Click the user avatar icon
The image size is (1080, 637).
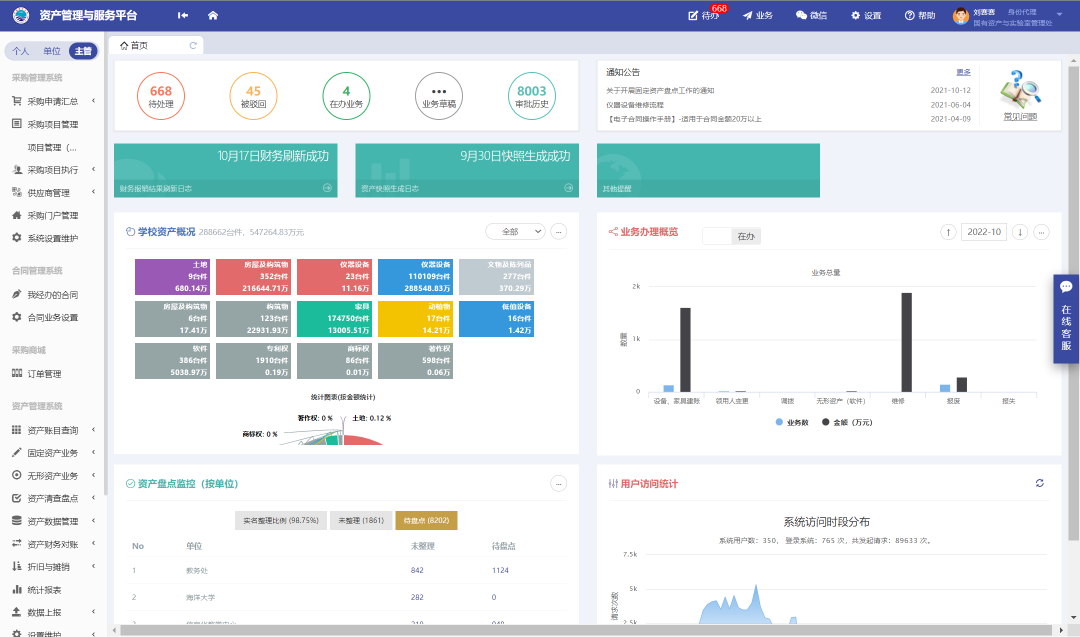961,16
